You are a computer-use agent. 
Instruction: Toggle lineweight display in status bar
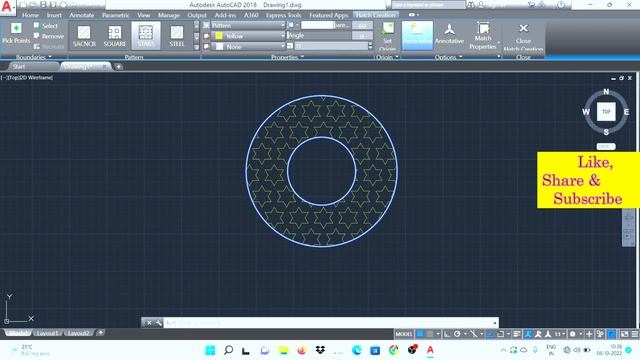click(517, 334)
